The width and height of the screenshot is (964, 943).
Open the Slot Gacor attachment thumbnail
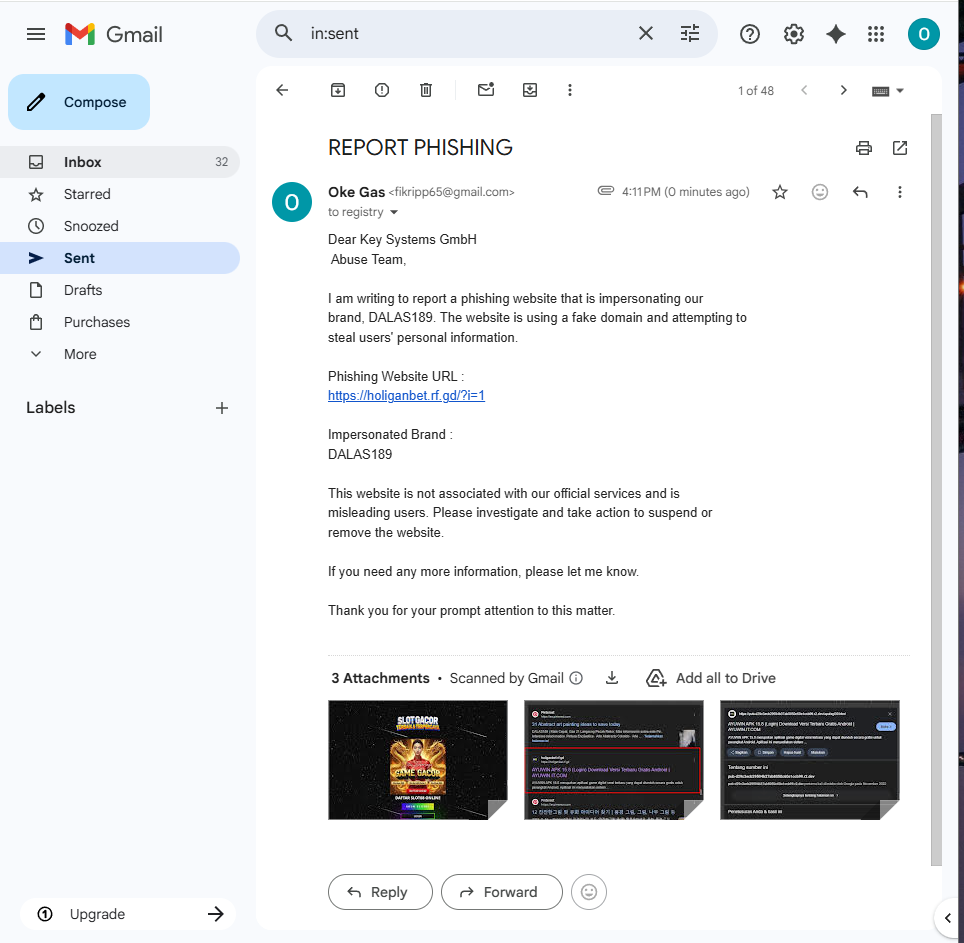point(418,760)
